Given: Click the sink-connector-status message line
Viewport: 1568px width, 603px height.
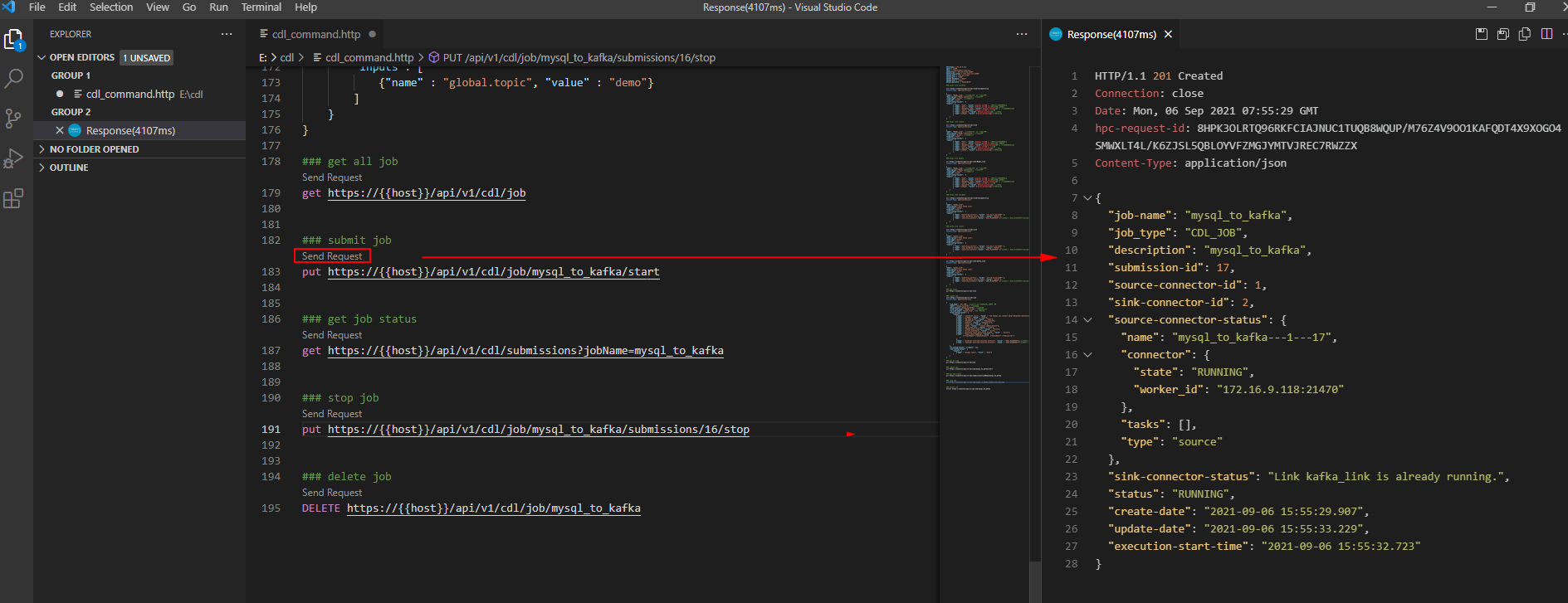Looking at the screenshot, I should point(1309,477).
